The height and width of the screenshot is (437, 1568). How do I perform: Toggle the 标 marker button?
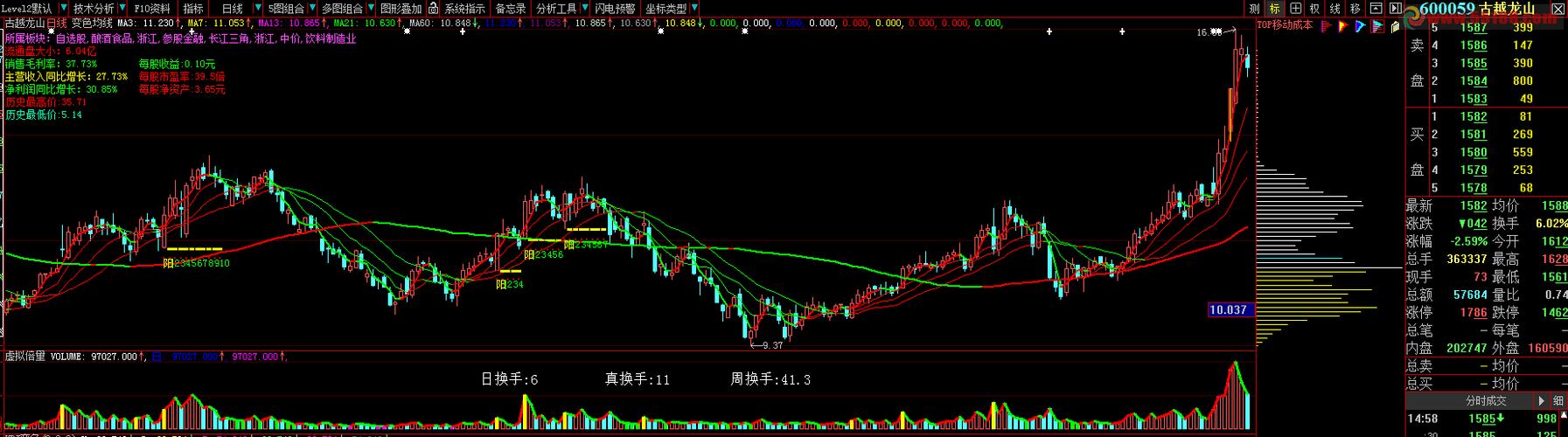click(1274, 9)
